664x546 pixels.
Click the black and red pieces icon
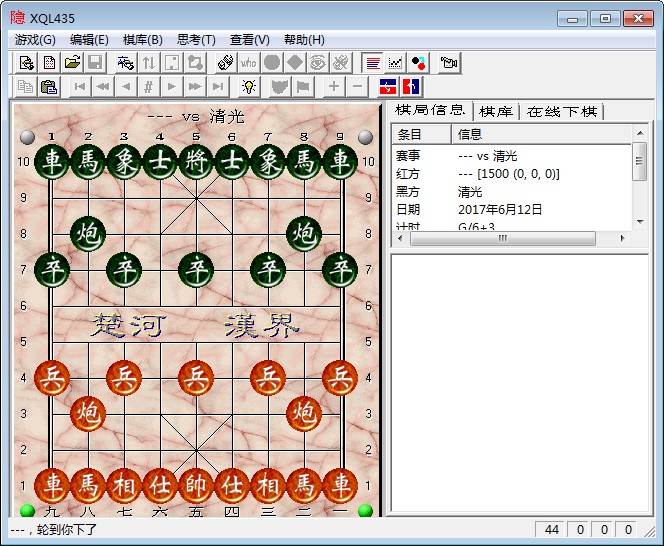418,63
